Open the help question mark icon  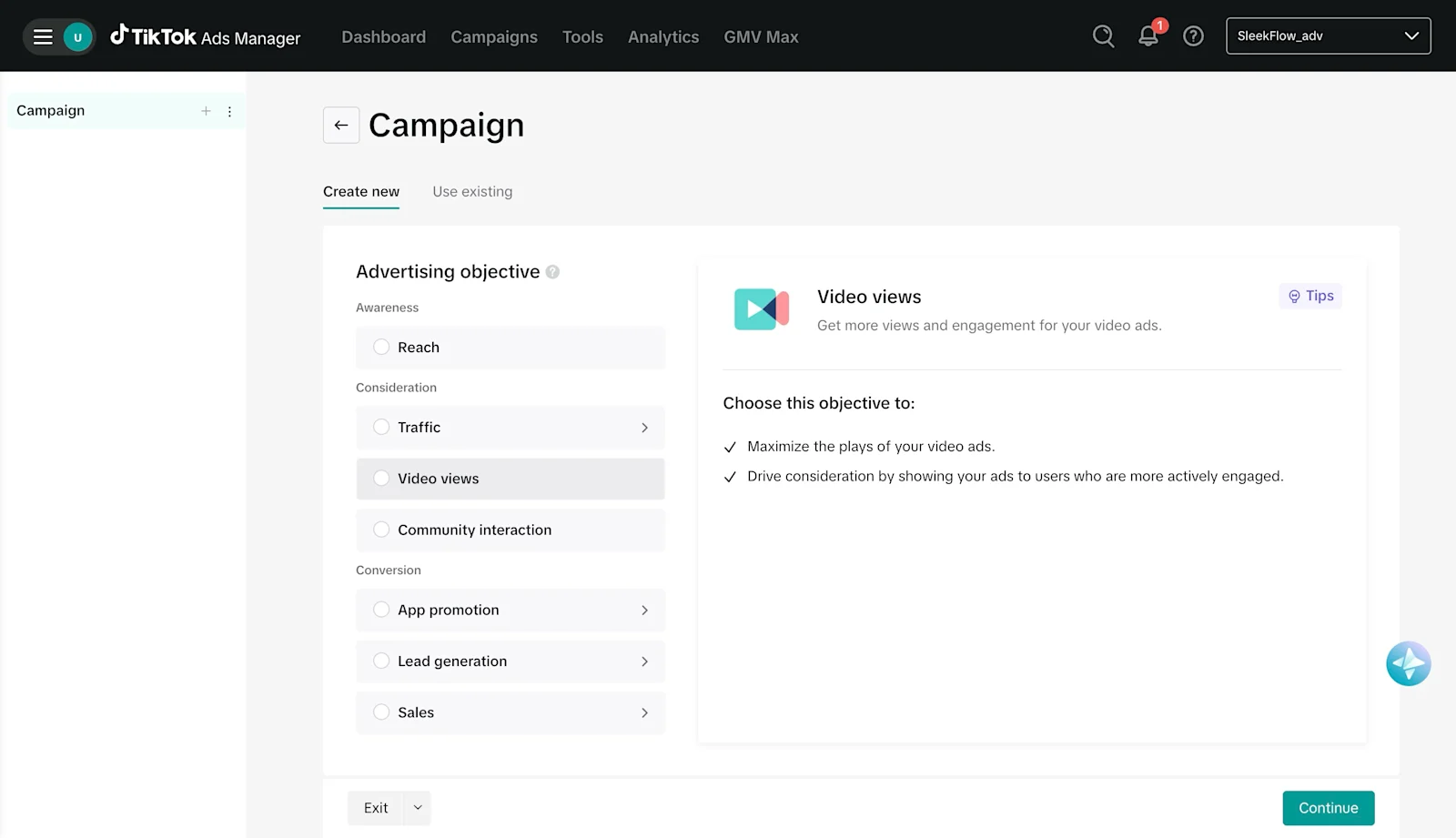1193,36
